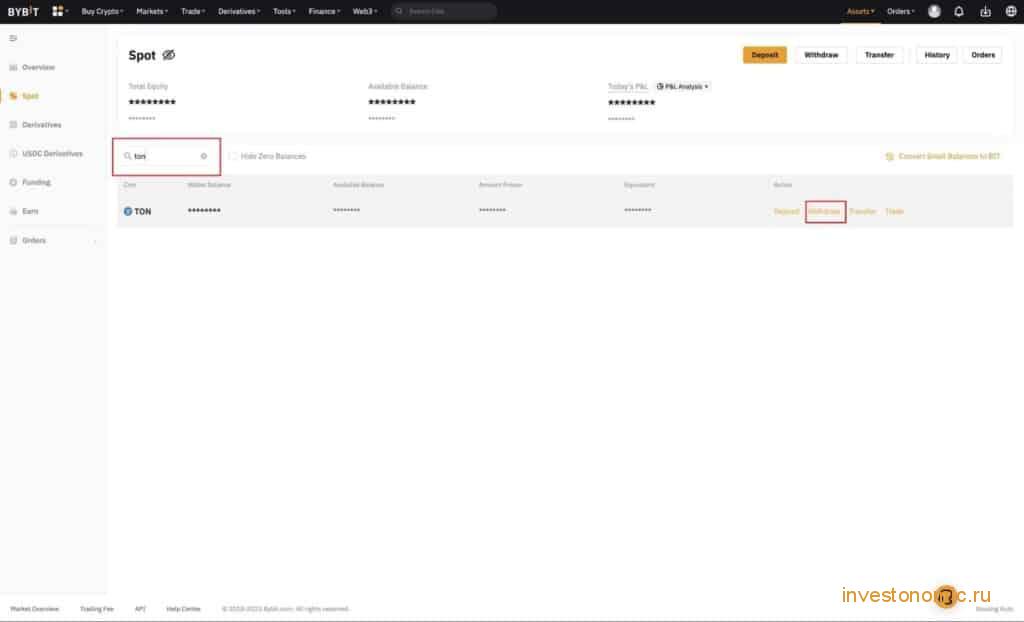1024x622 pixels.
Task: Click the top bar search magnifier icon
Action: (399, 11)
